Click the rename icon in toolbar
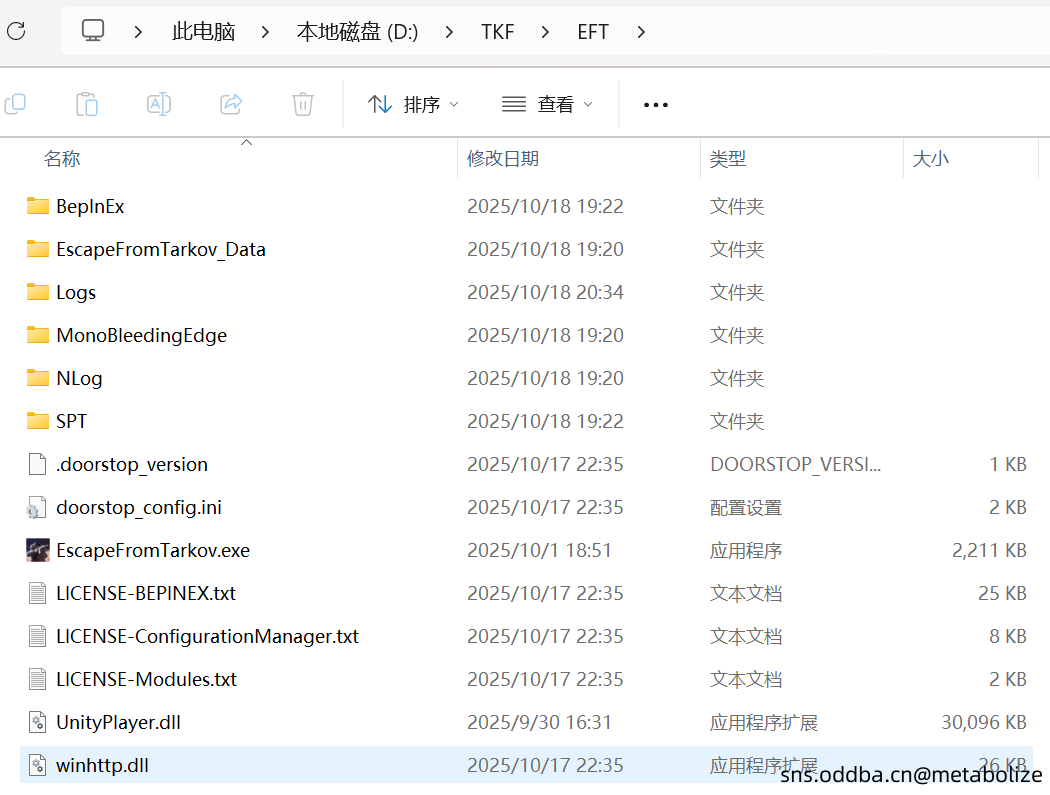Screen dimensions: 1050x795 click(159, 104)
